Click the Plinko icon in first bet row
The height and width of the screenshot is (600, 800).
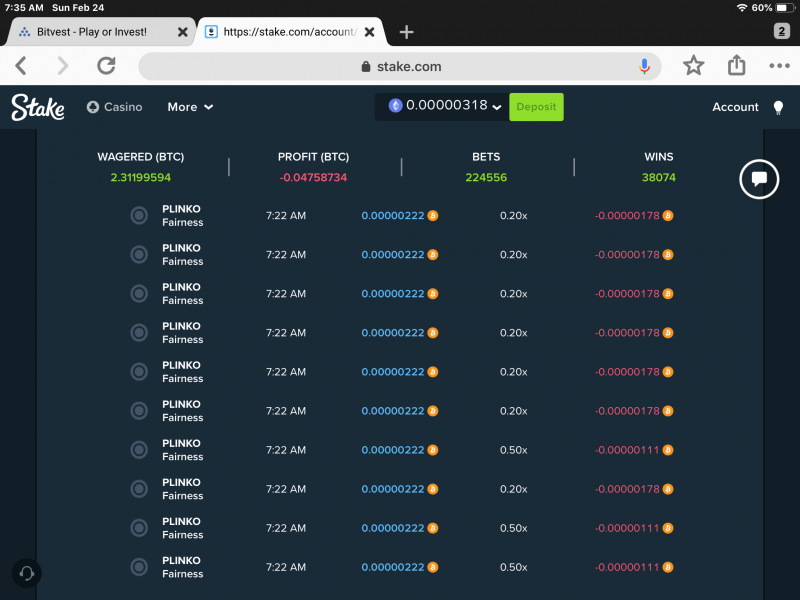click(x=139, y=215)
